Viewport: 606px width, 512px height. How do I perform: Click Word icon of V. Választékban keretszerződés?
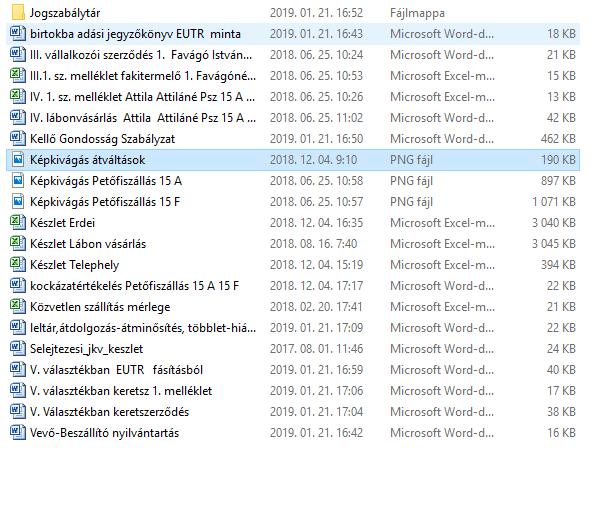tap(18, 412)
